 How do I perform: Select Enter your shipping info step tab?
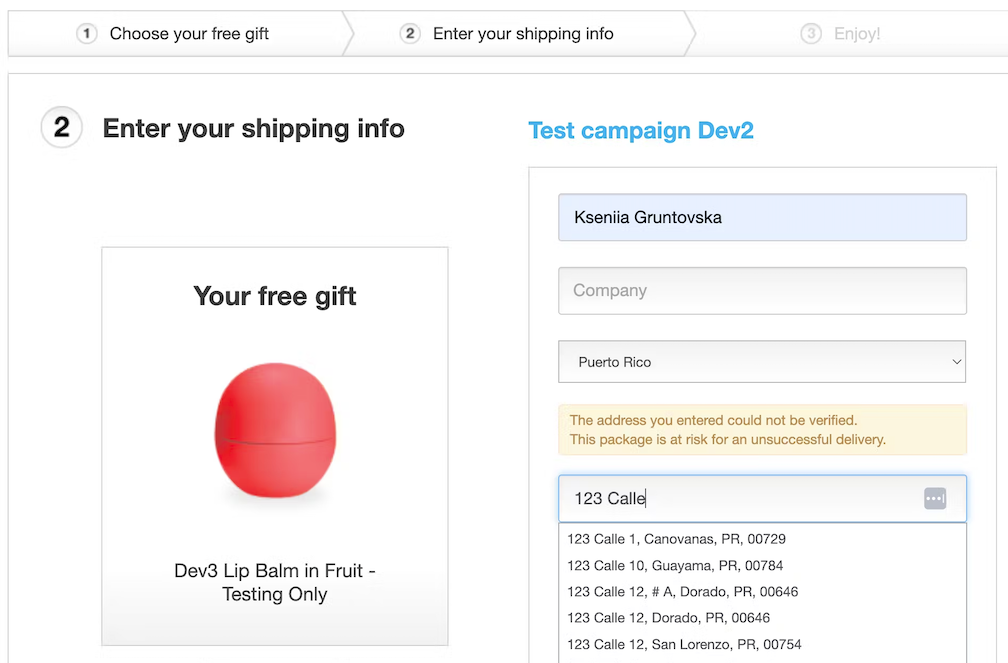coord(523,34)
